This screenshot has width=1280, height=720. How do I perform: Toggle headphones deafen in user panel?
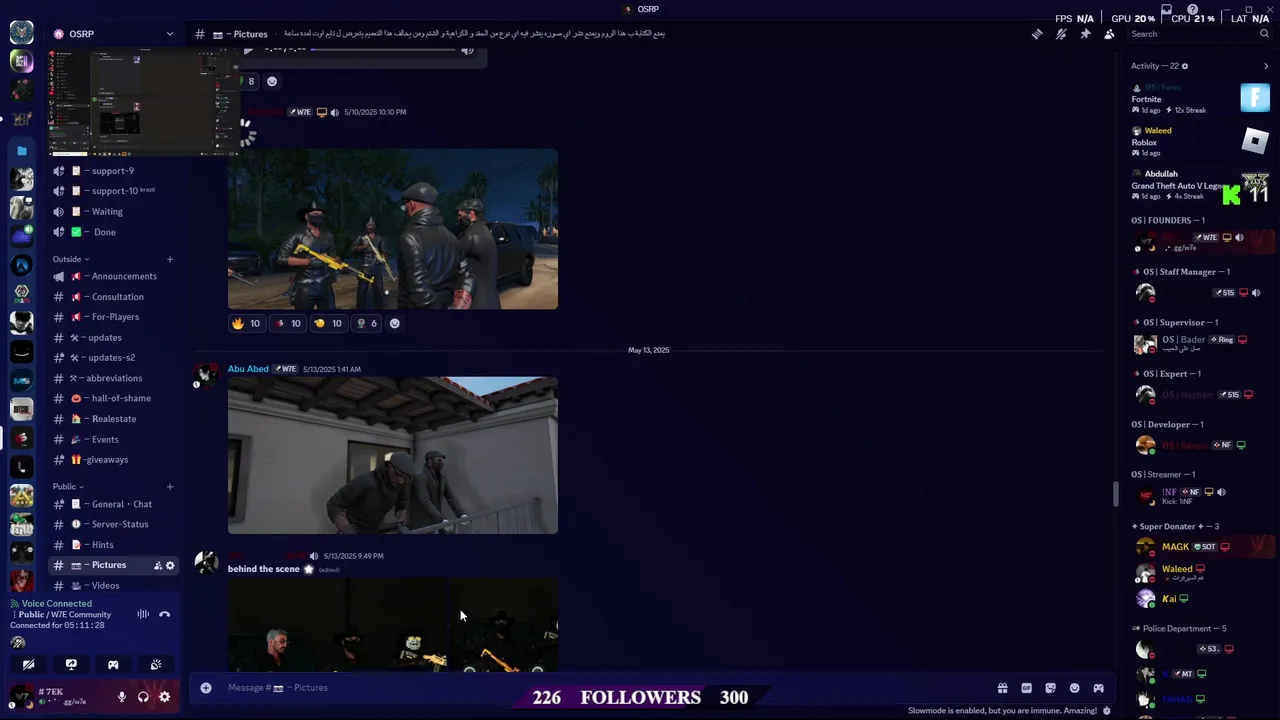tap(143, 697)
